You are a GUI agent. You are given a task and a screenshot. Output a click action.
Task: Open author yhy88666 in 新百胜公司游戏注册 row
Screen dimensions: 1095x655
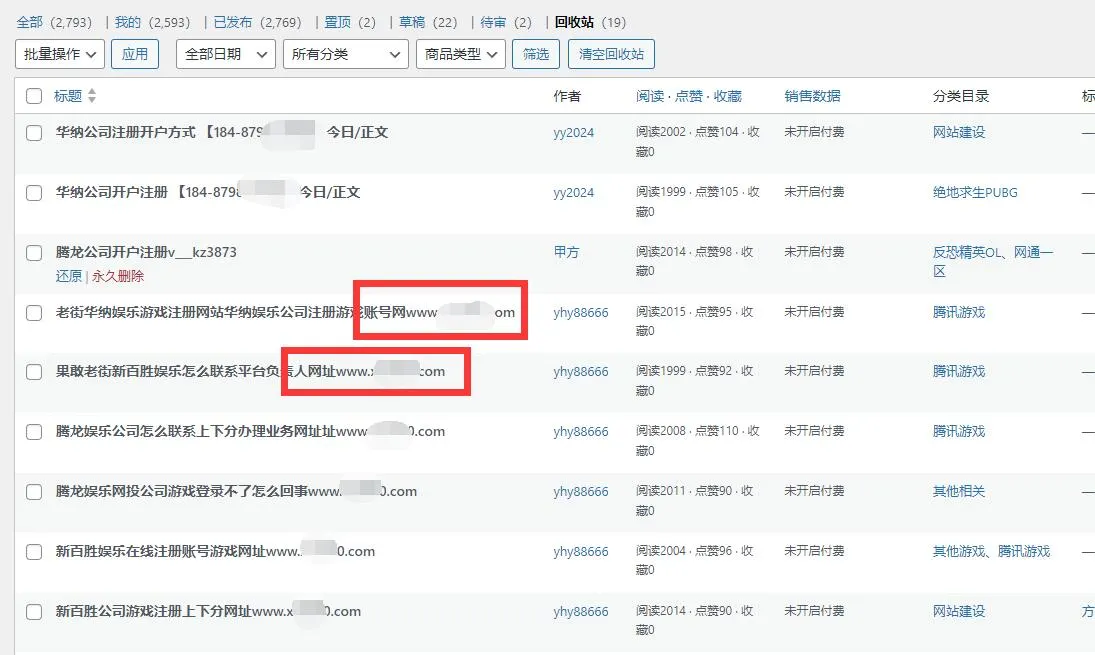tap(581, 612)
